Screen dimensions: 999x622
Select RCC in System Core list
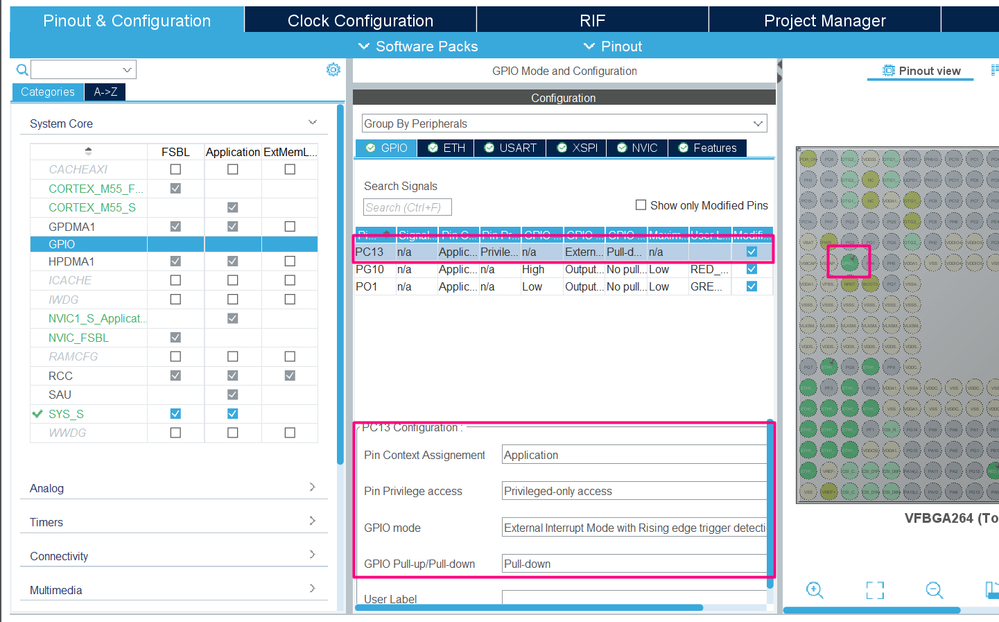61,376
